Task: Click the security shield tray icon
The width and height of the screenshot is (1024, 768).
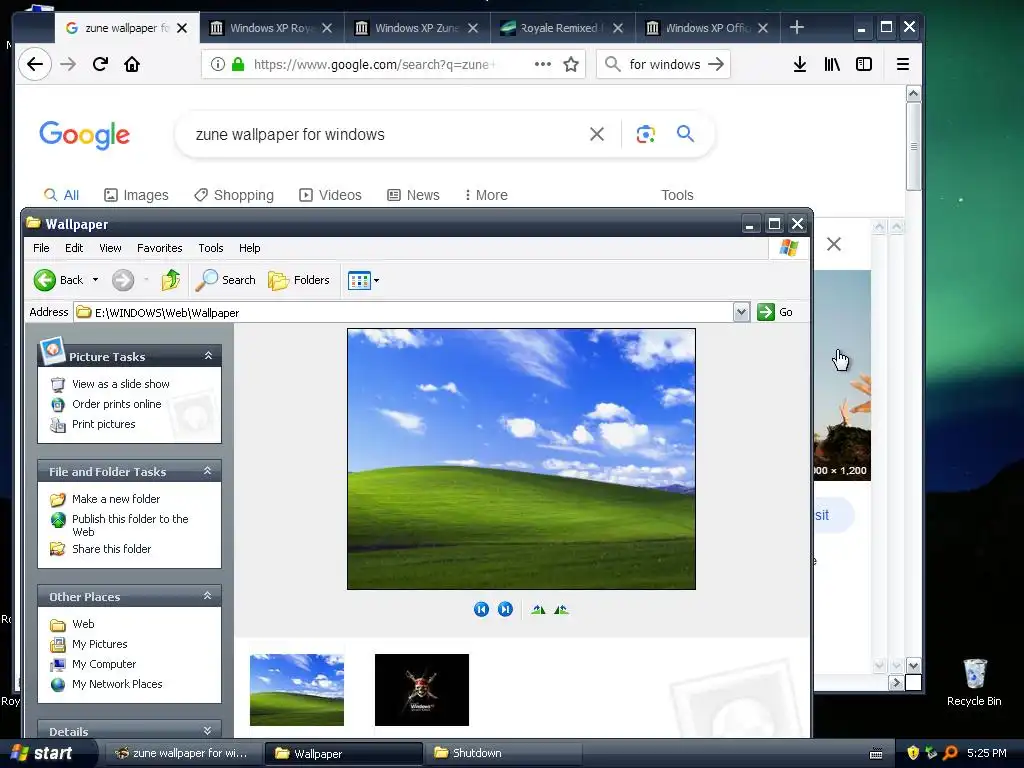Action: click(913, 753)
